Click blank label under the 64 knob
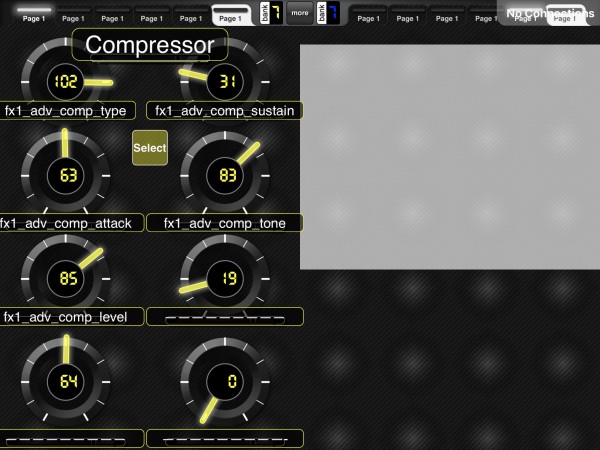The image size is (600, 450). point(71,439)
